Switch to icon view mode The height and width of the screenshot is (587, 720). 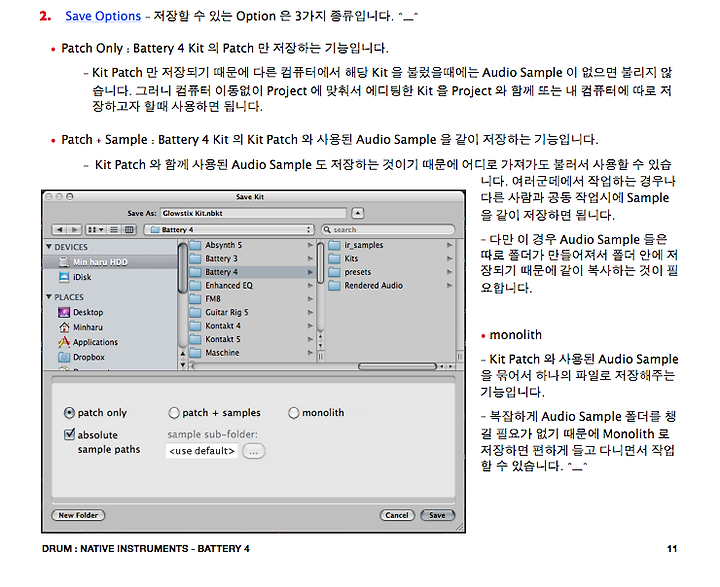(96, 229)
